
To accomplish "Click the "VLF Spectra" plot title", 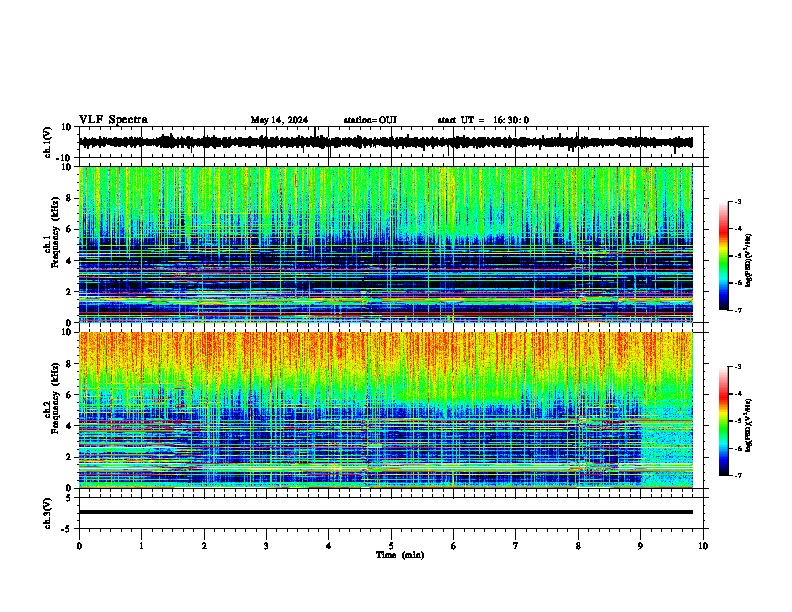I will 113,120.
